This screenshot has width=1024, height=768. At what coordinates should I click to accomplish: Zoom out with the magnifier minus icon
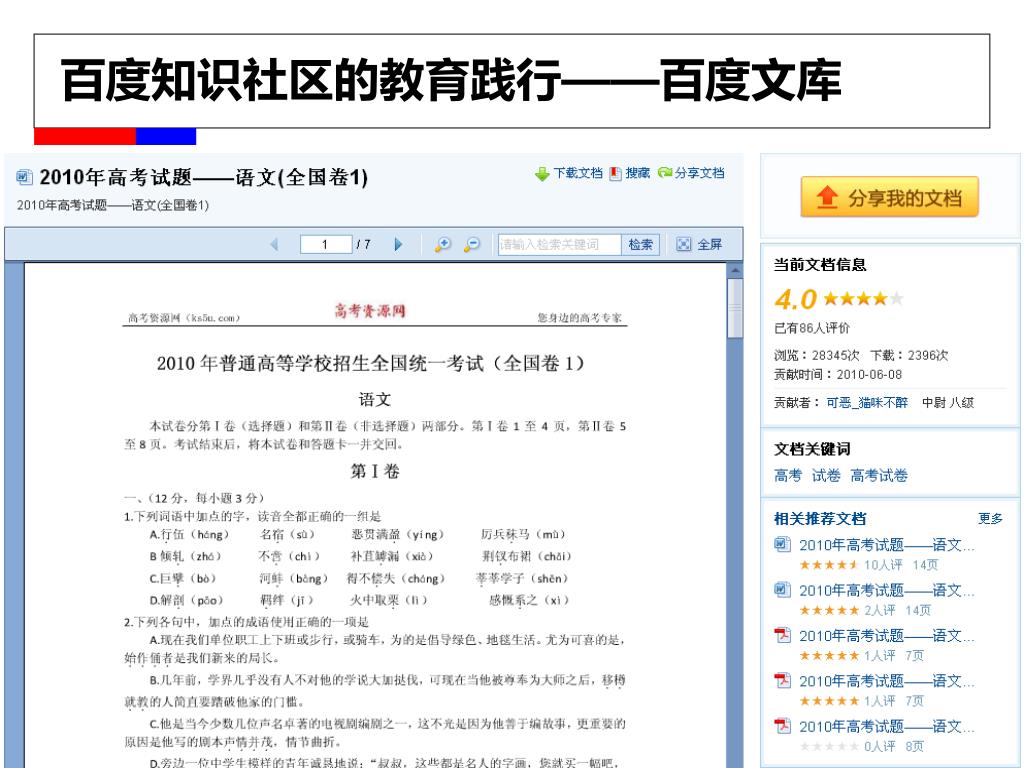(472, 244)
